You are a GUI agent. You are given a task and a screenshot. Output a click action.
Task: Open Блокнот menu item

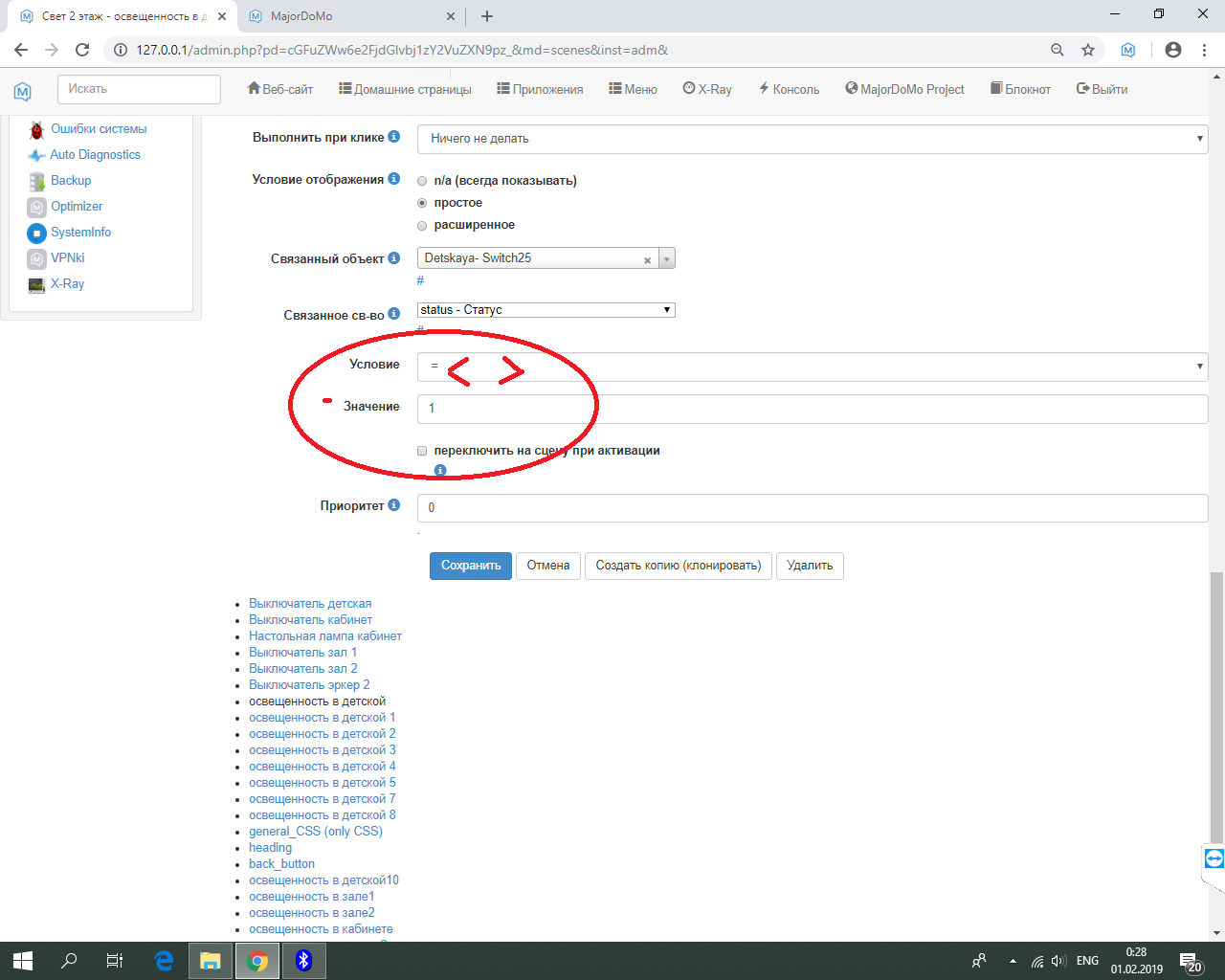1020,89
